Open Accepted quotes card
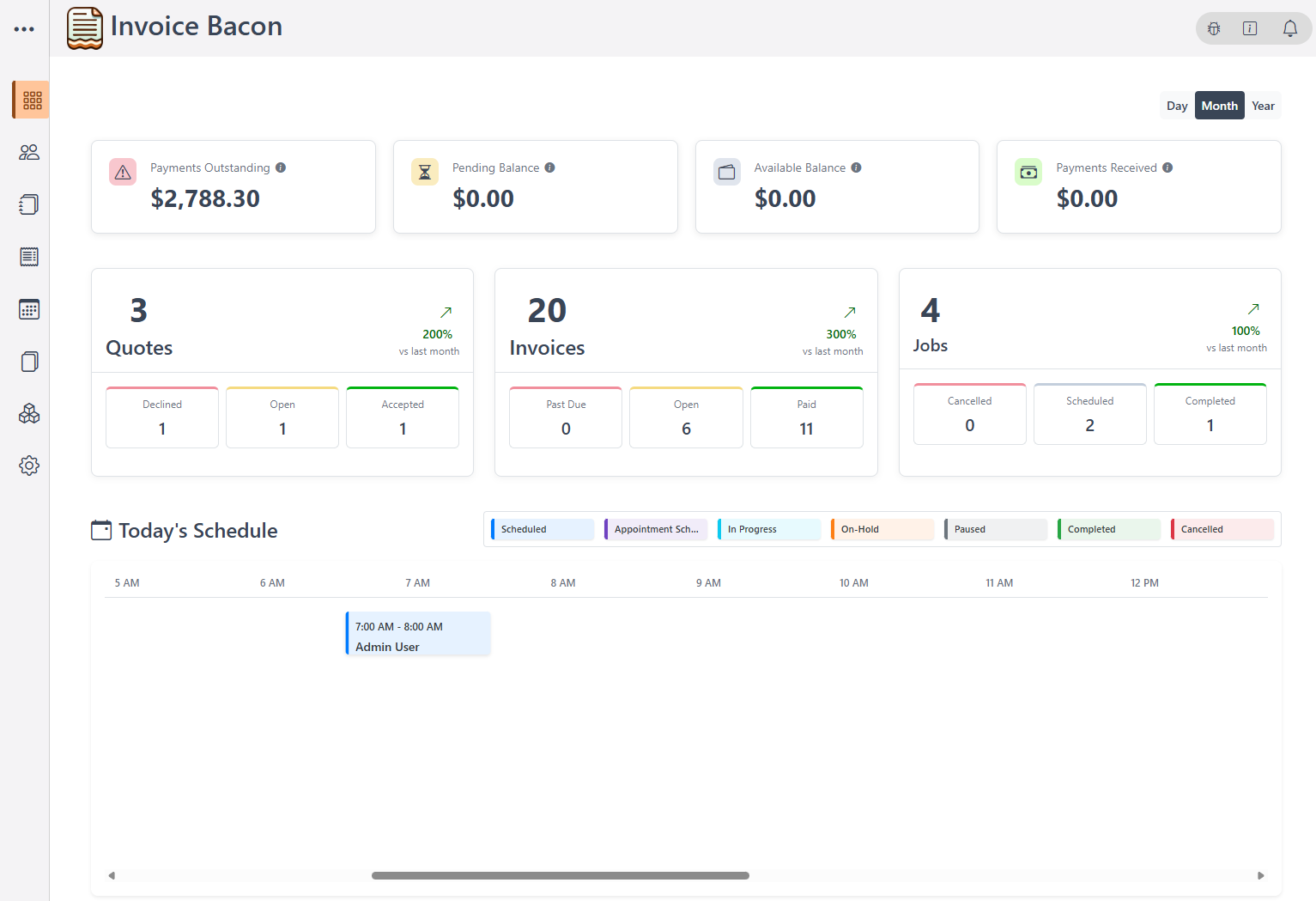The width and height of the screenshot is (1316, 901). pyautogui.click(x=403, y=417)
